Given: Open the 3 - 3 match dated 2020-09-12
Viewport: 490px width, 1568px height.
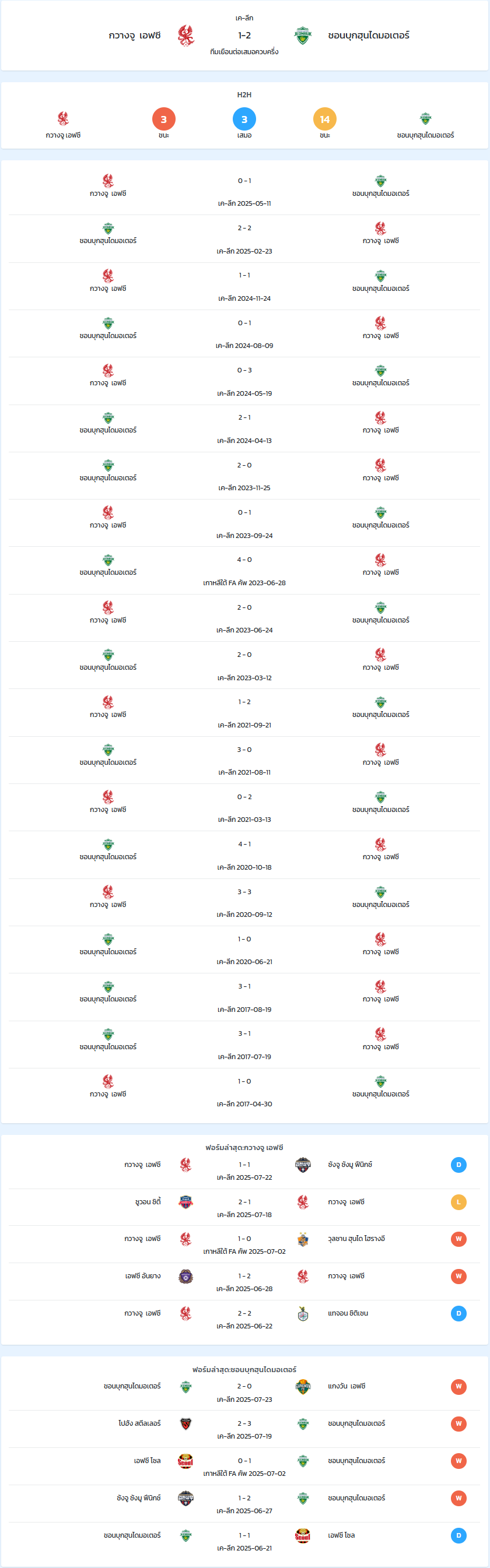Looking at the screenshot, I should 244,903.
